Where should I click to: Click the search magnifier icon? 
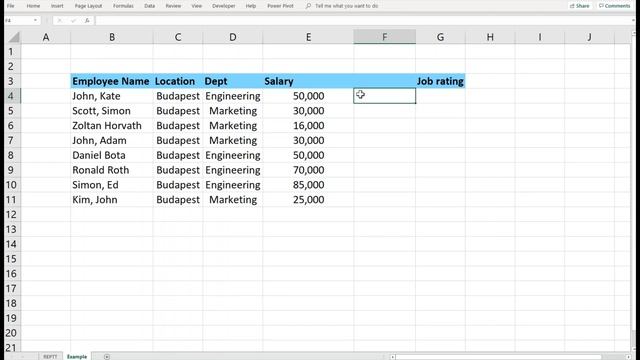(308, 6)
